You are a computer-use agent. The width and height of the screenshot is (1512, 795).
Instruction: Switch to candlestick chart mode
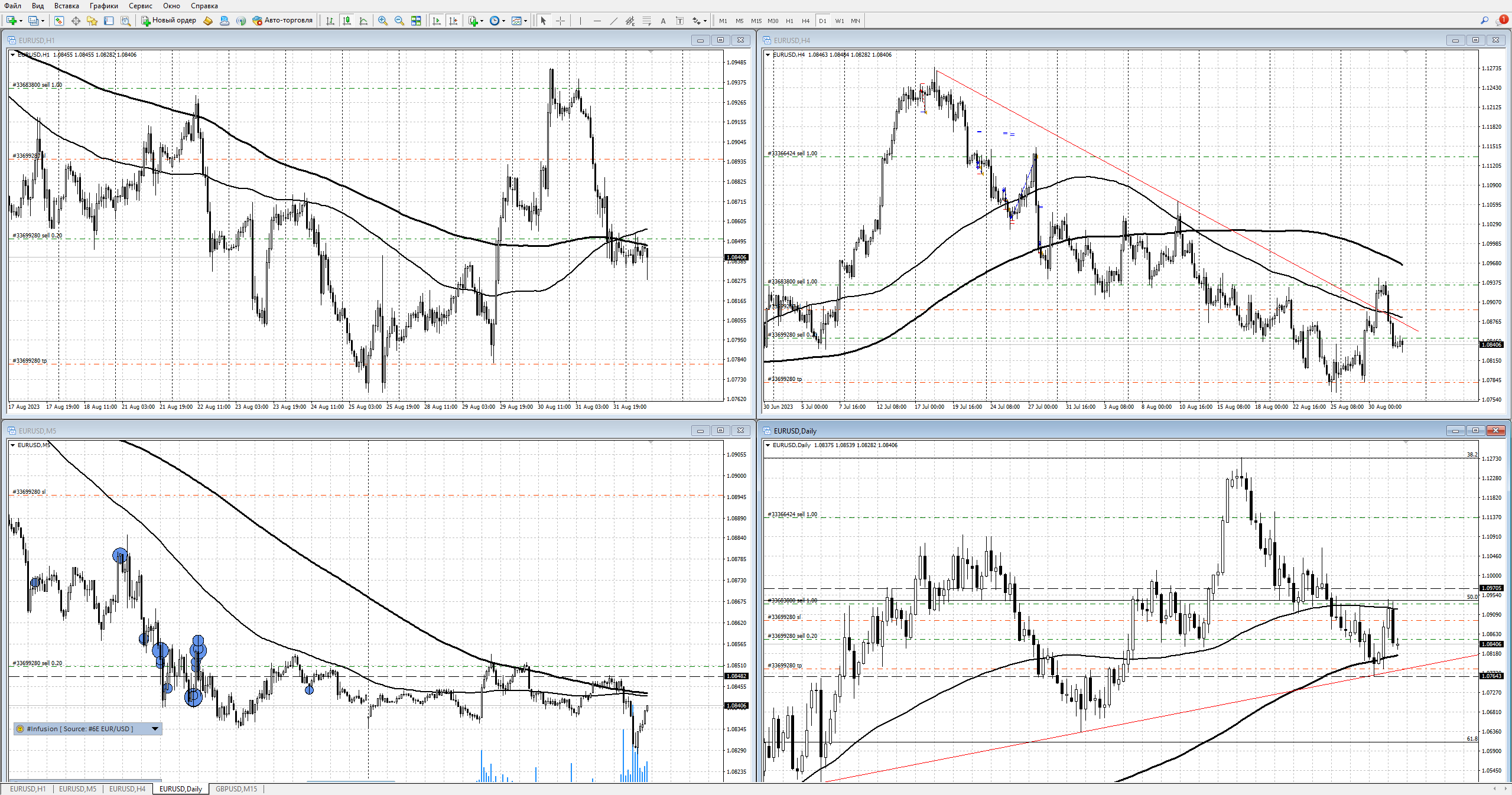347,21
